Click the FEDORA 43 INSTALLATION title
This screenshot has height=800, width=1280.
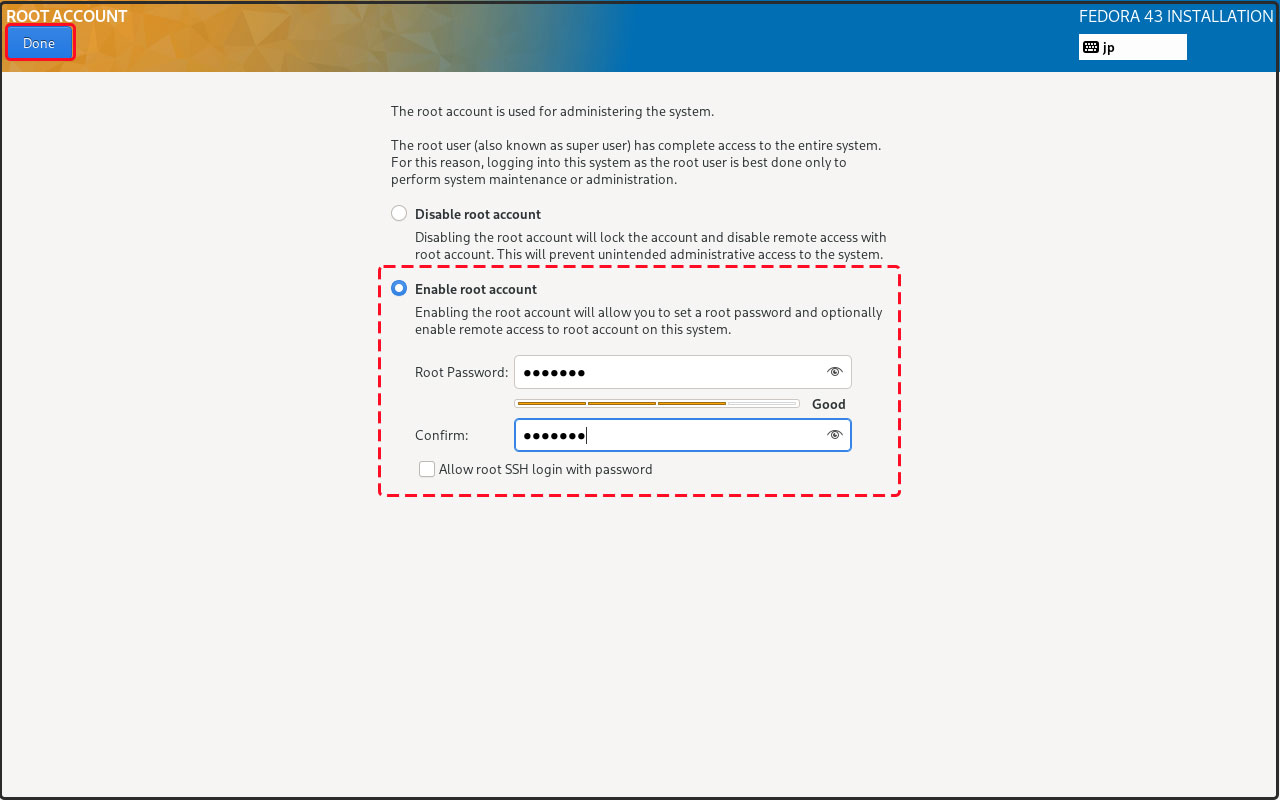click(1175, 16)
